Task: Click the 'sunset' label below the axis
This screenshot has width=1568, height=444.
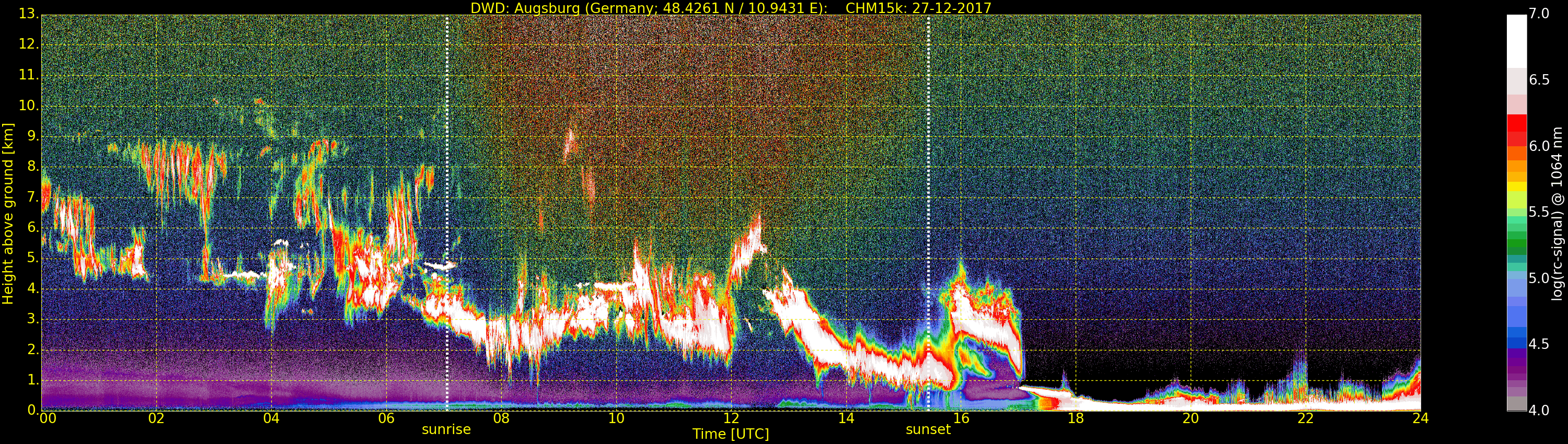Action: point(928,429)
